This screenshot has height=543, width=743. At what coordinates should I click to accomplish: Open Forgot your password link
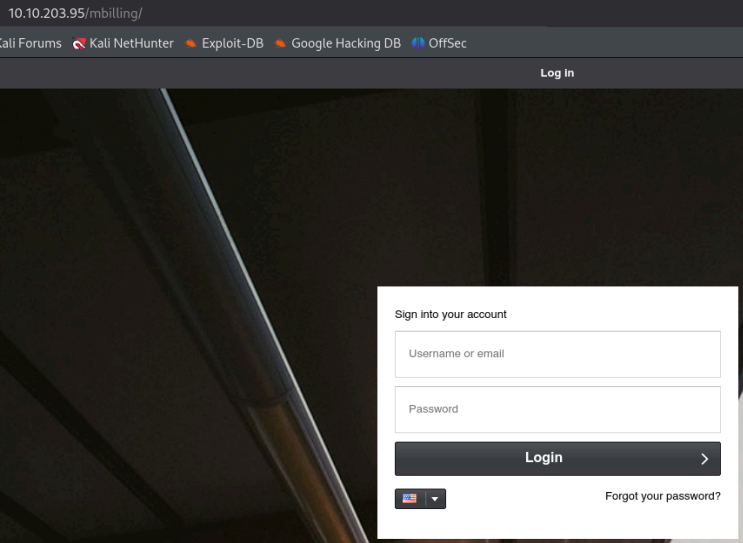(x=662, y=496)
